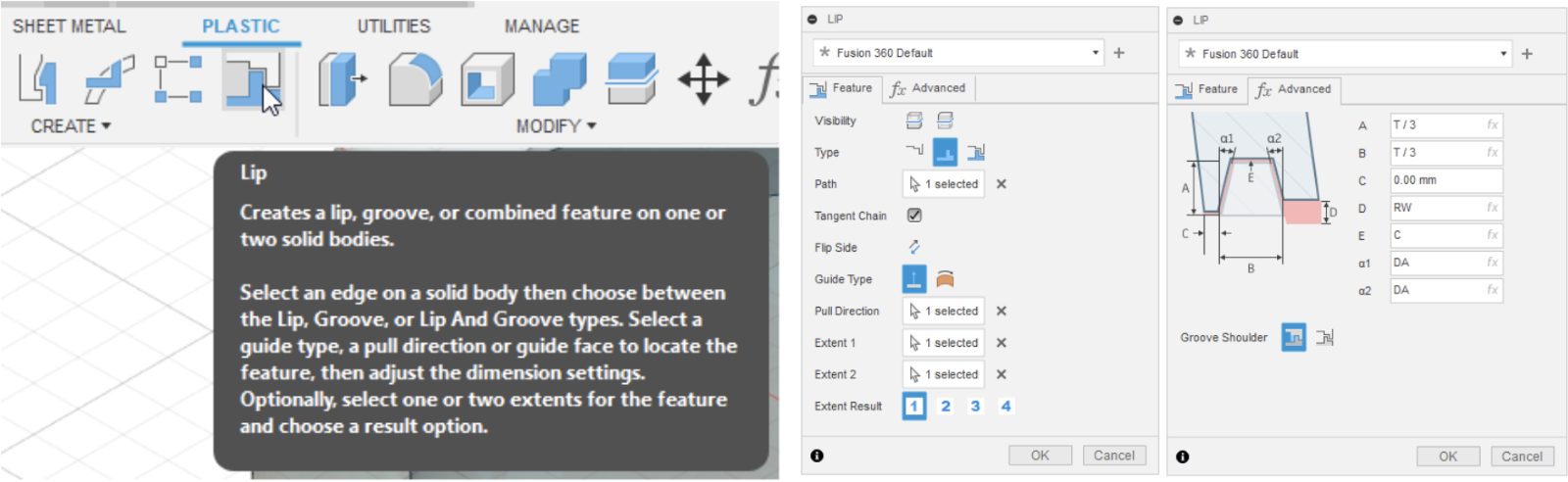Viewport: 1568px width, 482px height.
Task: Click the Extent 2 selection box
Action: 943,374
